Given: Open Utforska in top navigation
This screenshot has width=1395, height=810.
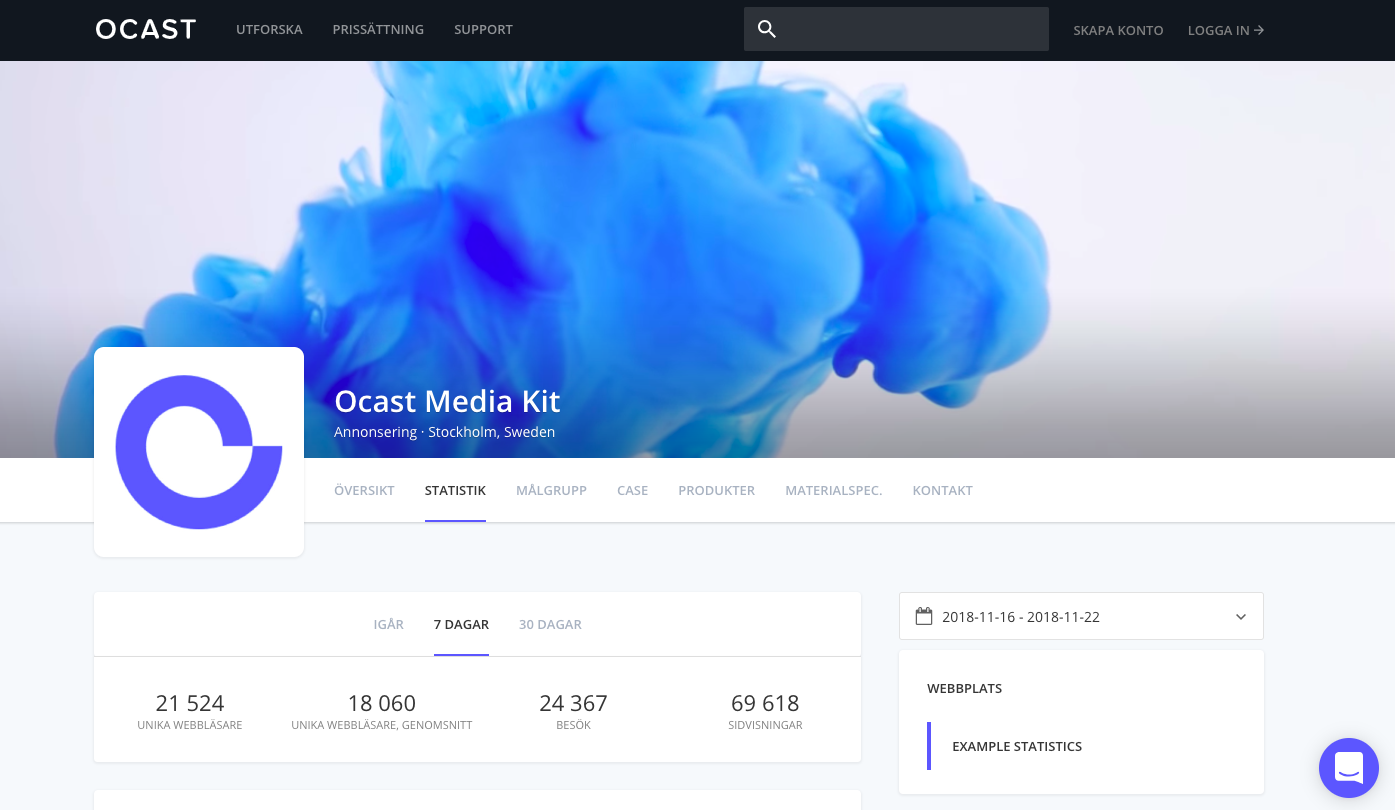Looking at the screenshot, I should tap(269, 30).
